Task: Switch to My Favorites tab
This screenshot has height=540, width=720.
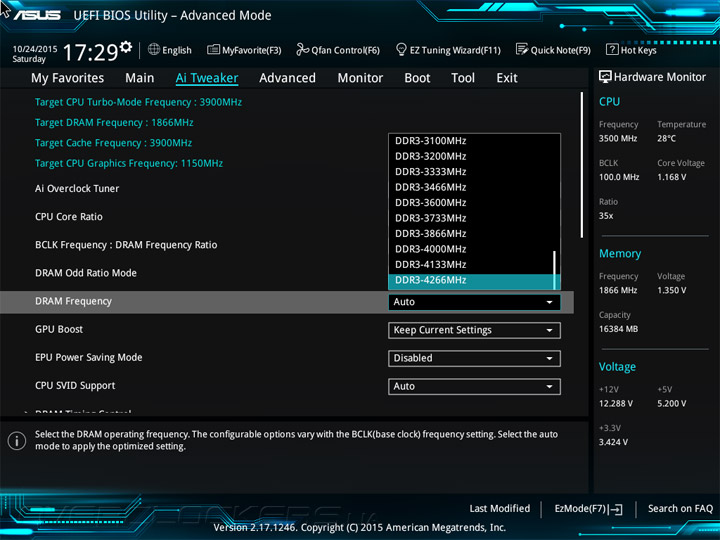Action: pos(68,78)
